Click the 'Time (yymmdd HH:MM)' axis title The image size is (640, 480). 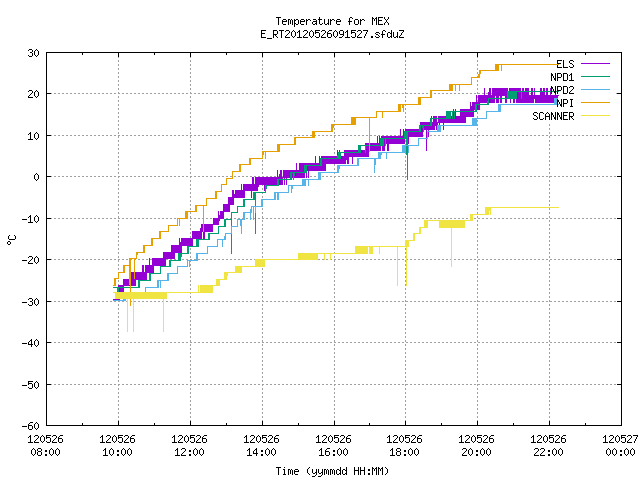pos(332,471)
